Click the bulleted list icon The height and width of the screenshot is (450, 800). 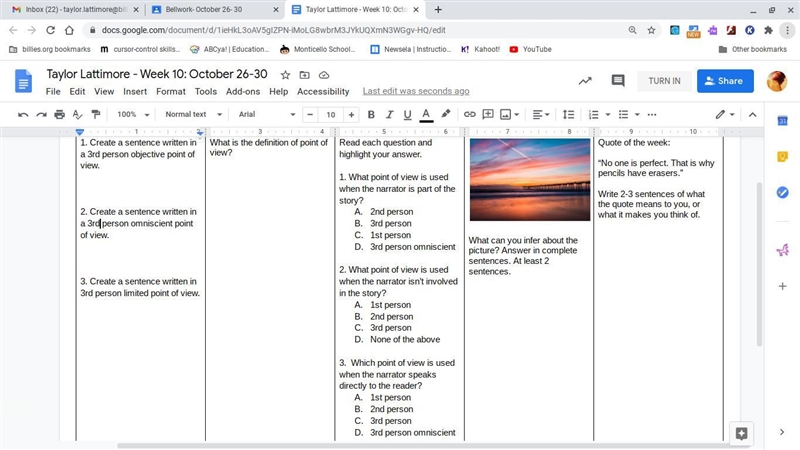pyautogui.click(x=623, y=115)
